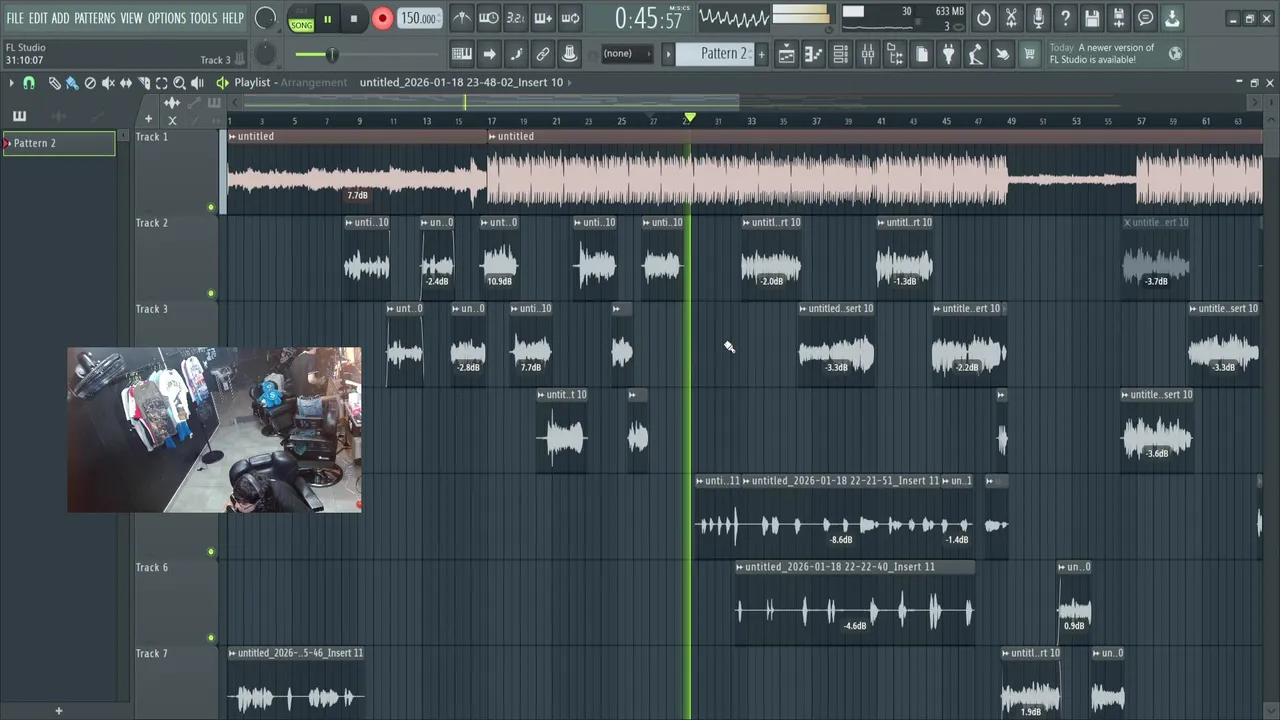Open the help question mark icon
Viewport: 1280px width, 720px height.
[x=1065, y=18]
